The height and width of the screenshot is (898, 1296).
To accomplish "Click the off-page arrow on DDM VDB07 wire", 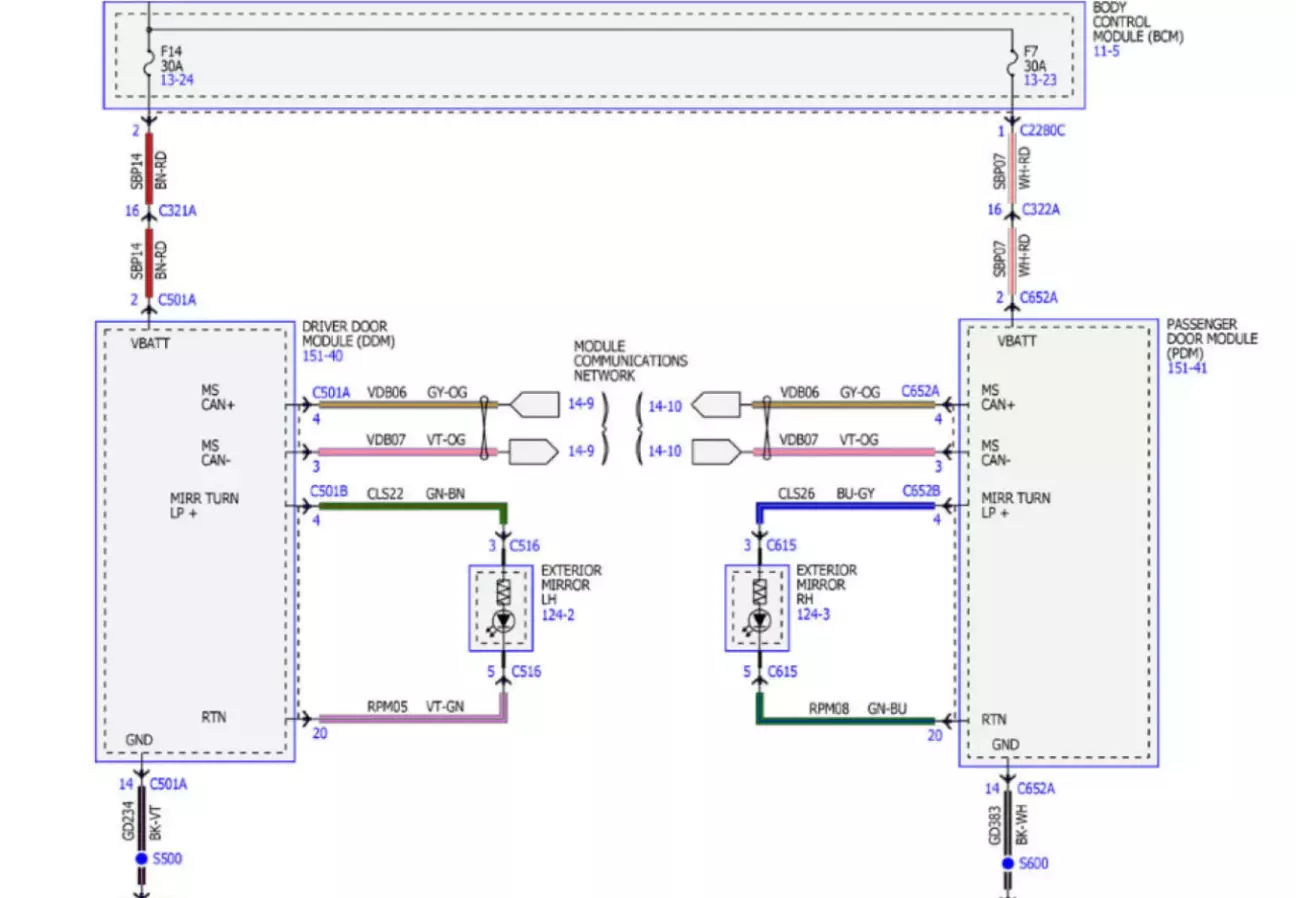I will click(533, 452).
